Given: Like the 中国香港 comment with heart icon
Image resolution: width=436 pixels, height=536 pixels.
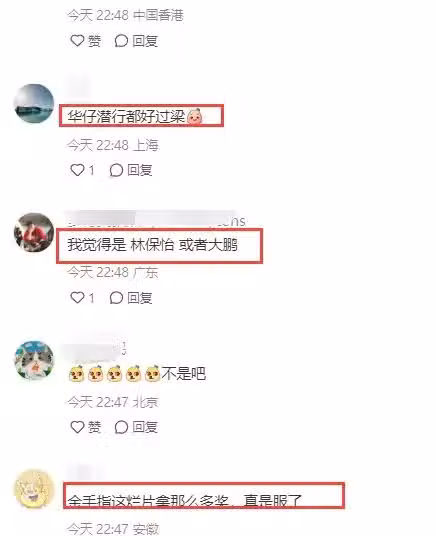Looking at the screenshot, I should point(85,41).
